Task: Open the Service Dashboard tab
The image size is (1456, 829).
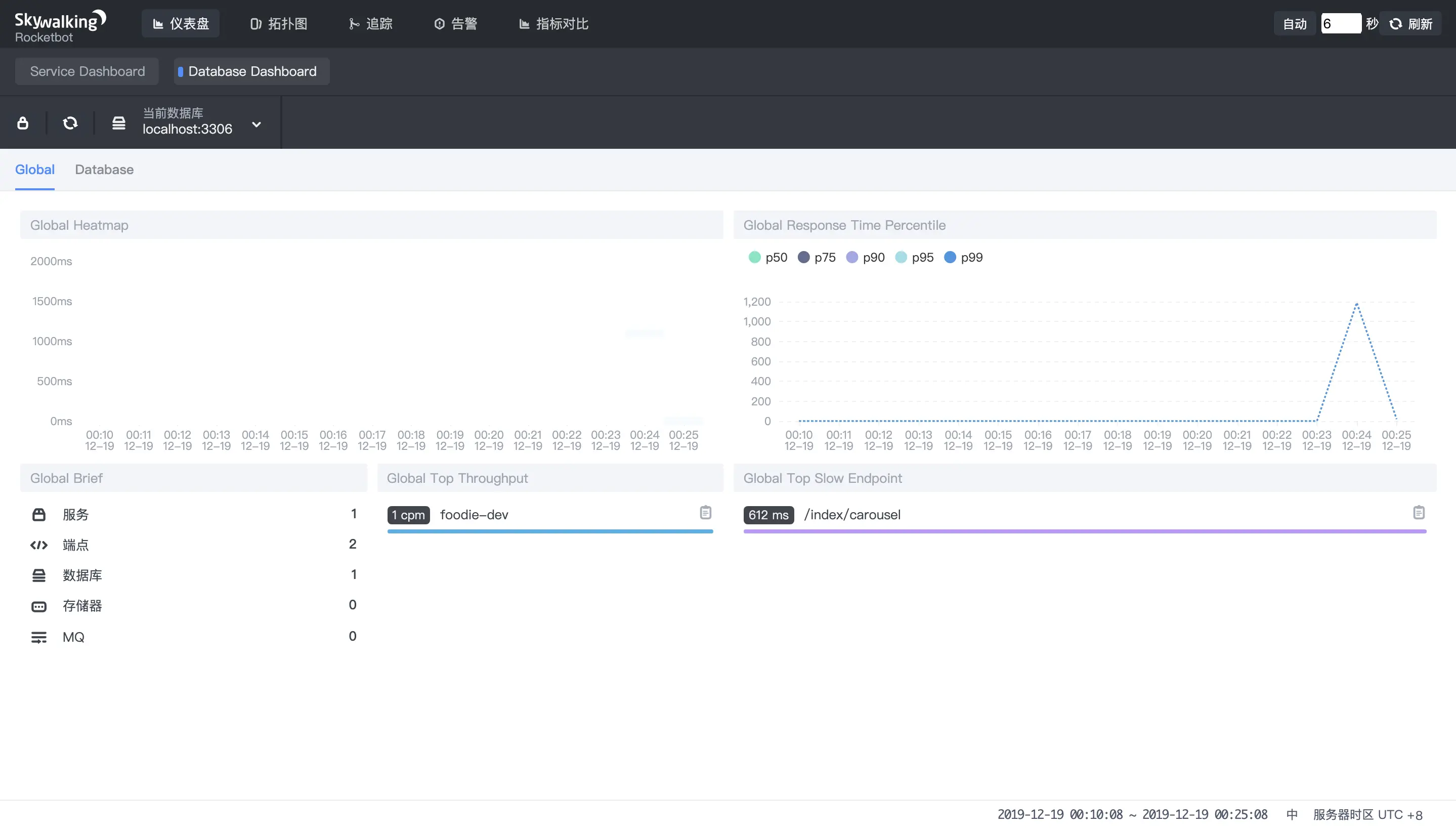Action: 87,71
